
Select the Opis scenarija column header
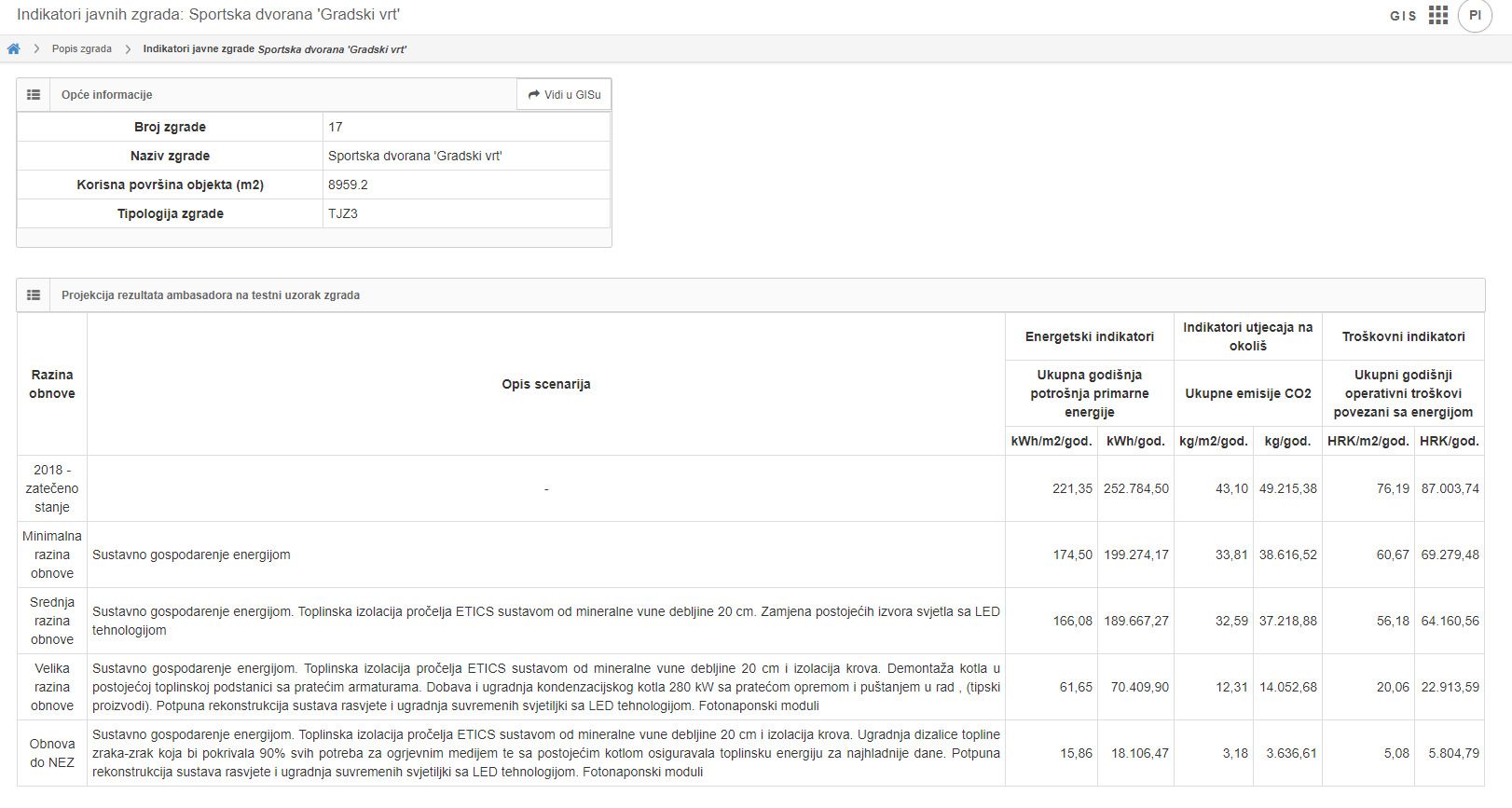point(545,384)
